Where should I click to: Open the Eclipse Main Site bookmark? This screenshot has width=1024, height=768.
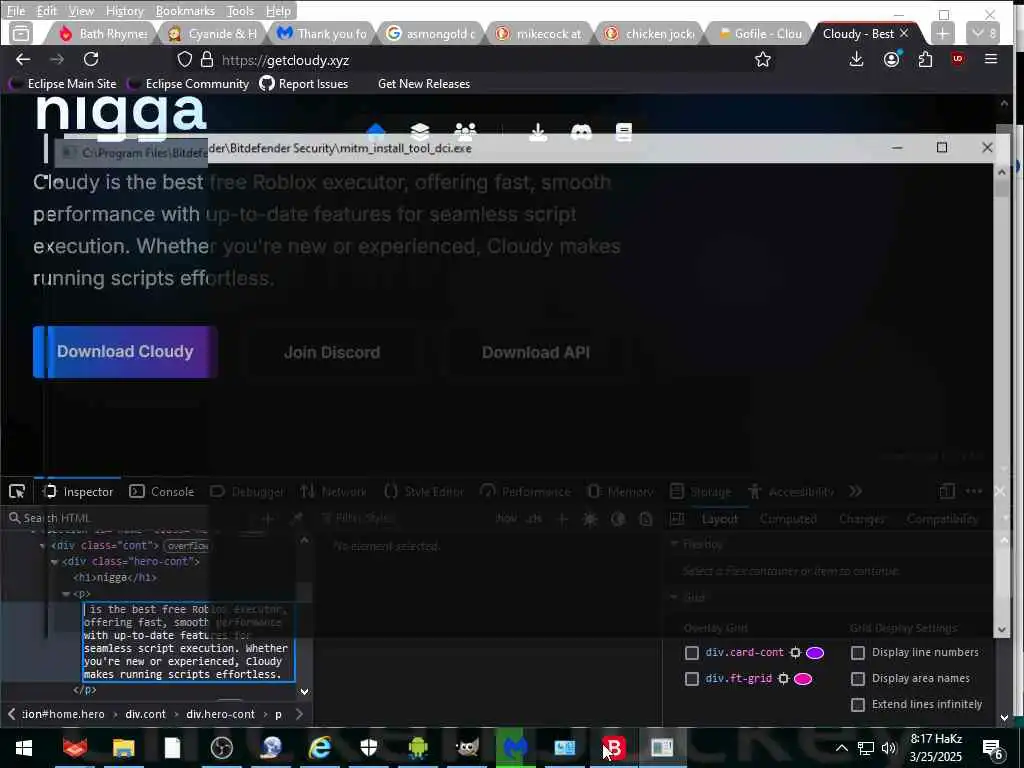63,84
